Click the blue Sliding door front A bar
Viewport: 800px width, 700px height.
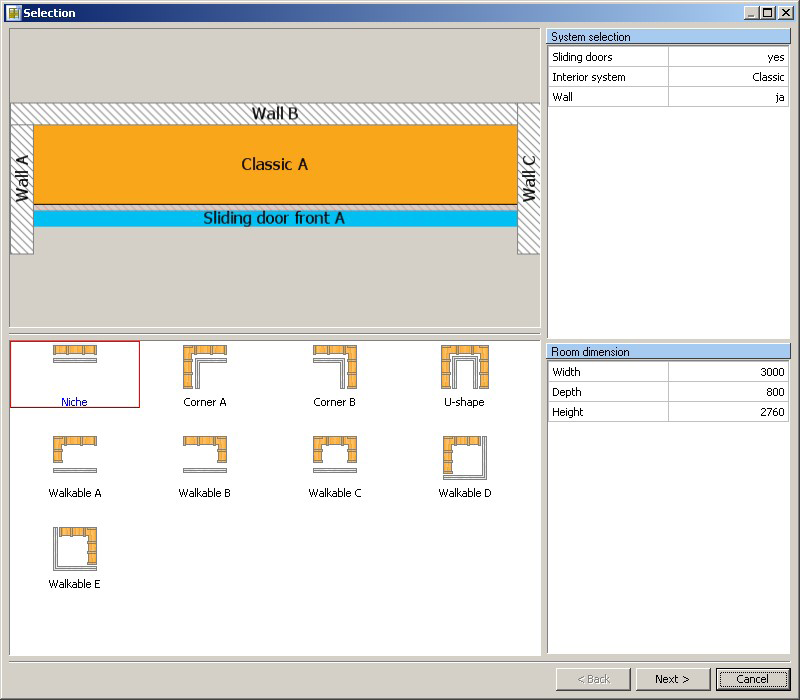[275, 218]
